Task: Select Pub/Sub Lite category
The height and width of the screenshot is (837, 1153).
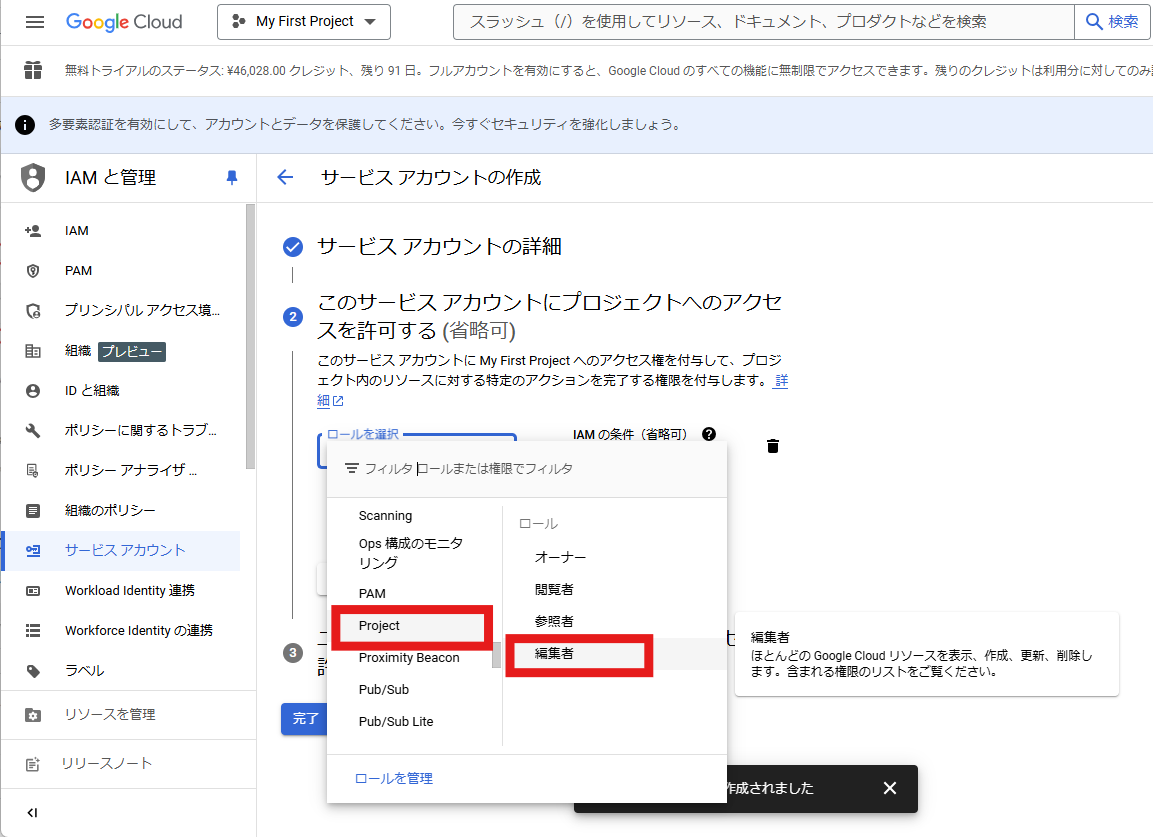Action: click(x=396, y=722)
